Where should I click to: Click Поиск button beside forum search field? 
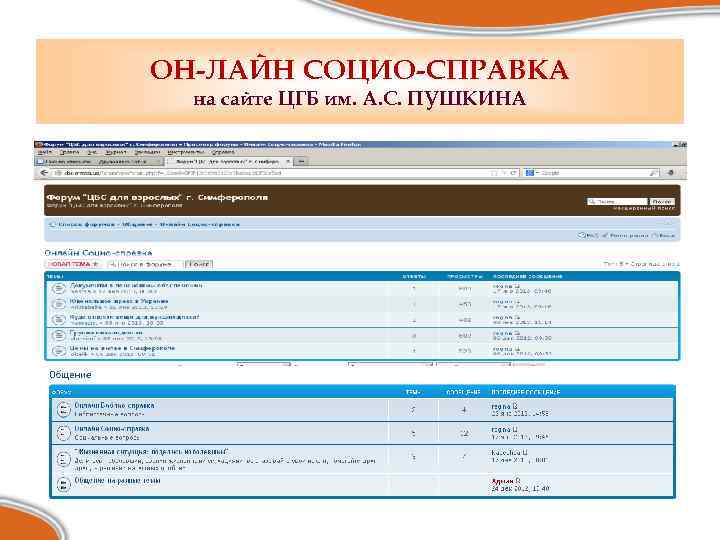coord(199,264)
